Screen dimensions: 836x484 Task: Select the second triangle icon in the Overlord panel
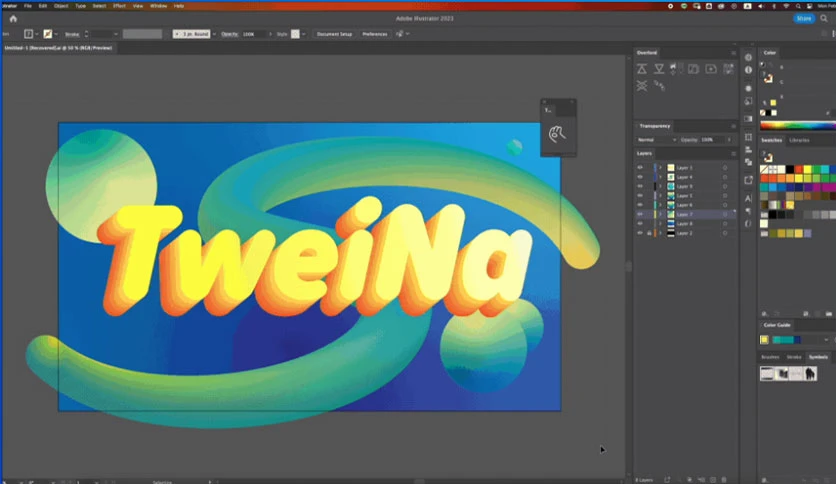coord(659,69)
